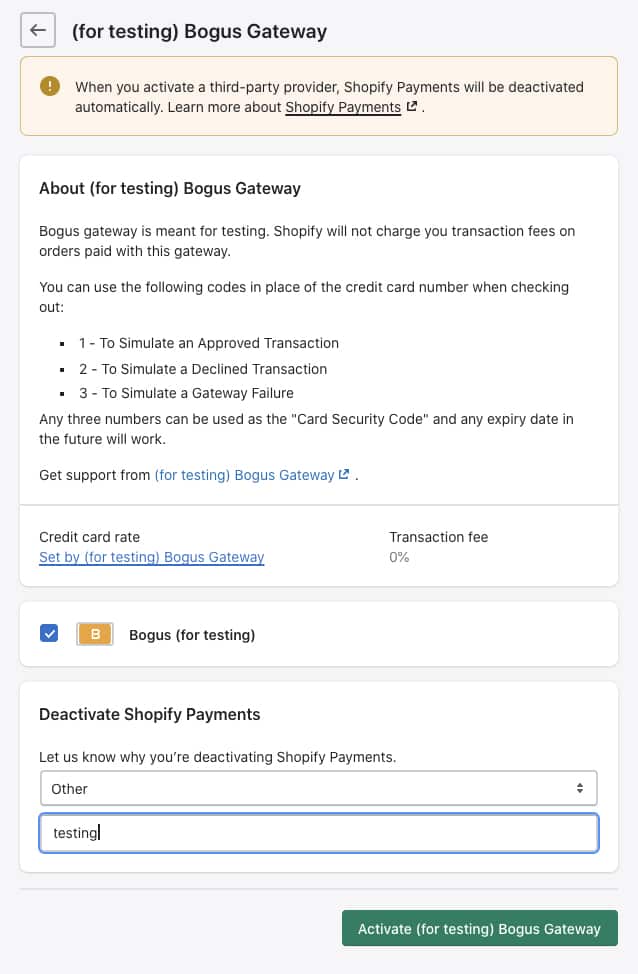Click the Simulate an Approved Transaction list item

pos(209,343)
